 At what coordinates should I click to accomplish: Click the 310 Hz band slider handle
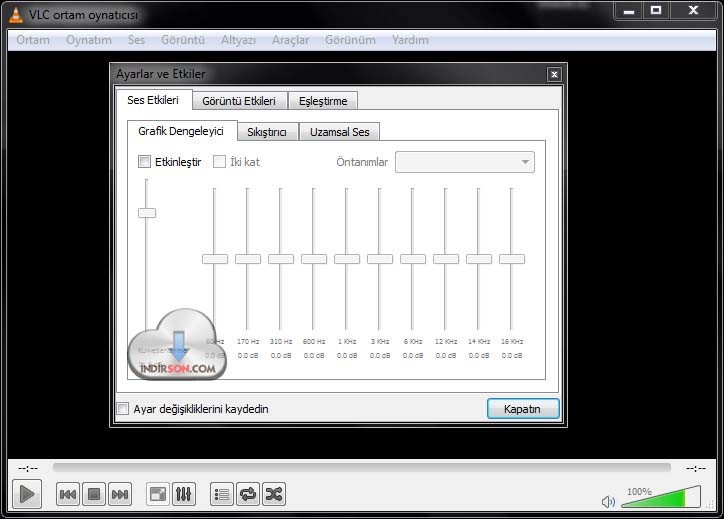[281, 259]
